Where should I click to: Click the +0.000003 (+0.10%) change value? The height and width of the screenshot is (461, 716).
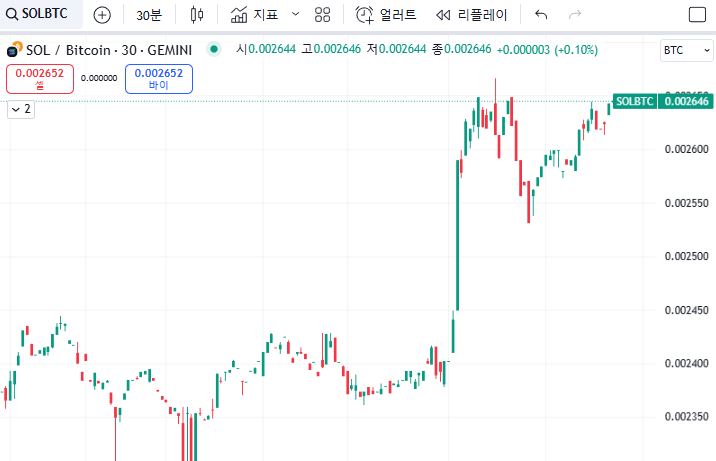(547, 50)
